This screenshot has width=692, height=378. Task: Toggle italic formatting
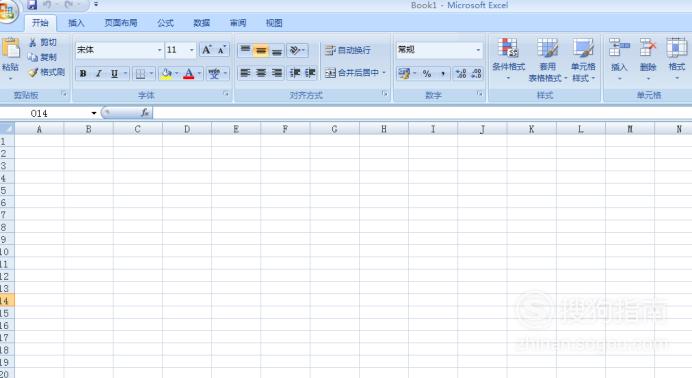99,74
